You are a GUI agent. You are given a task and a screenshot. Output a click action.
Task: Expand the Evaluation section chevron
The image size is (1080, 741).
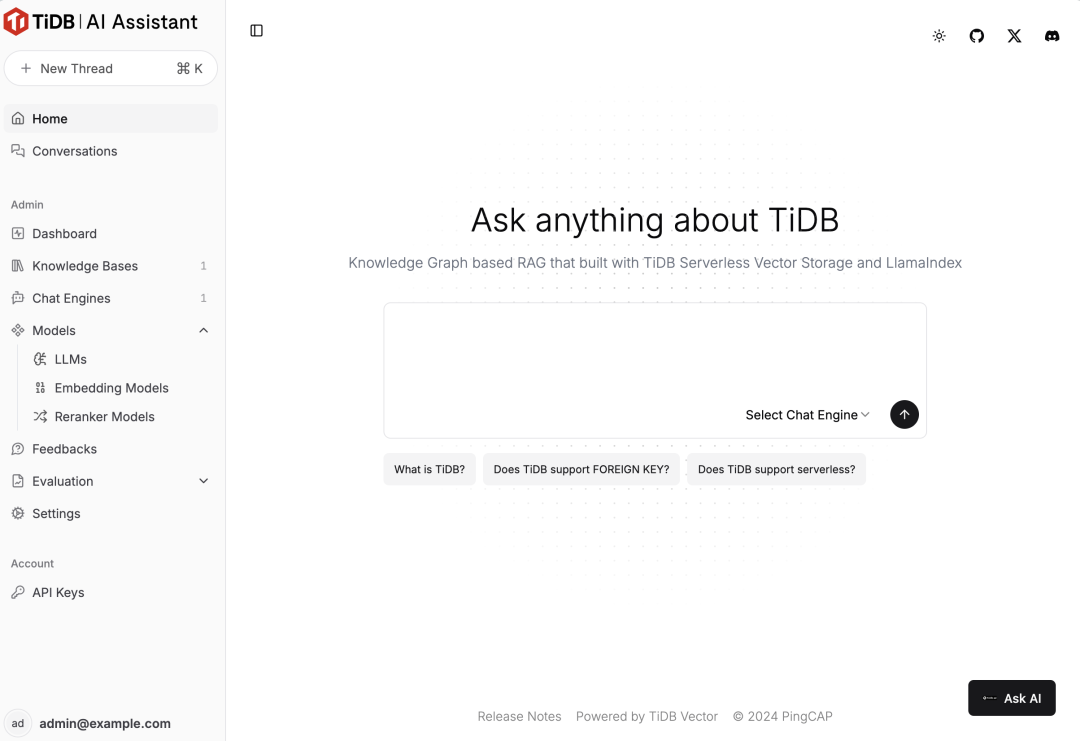203,481
